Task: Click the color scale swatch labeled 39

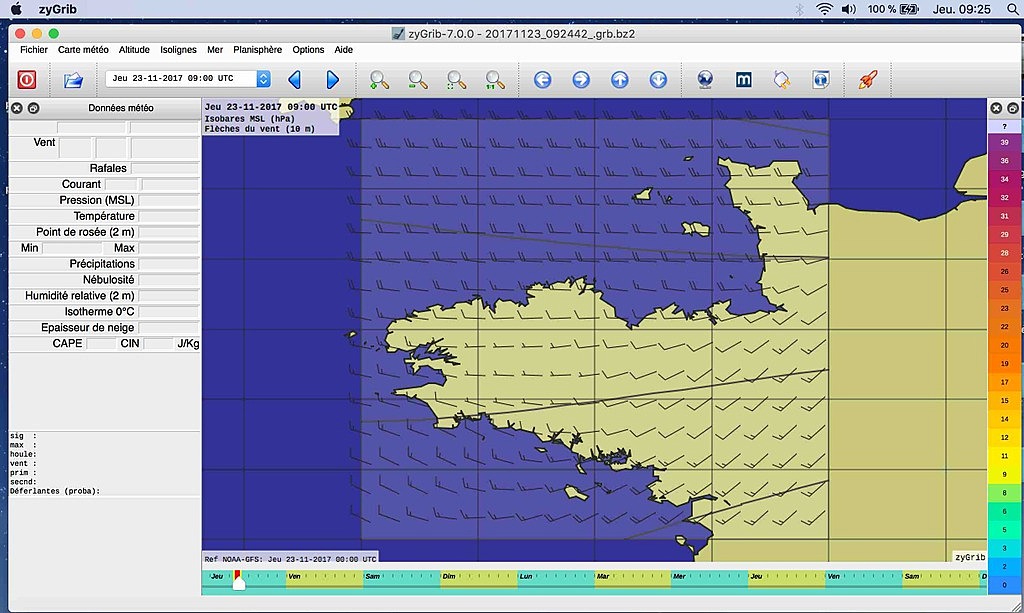Action: tap(1004, 143)
